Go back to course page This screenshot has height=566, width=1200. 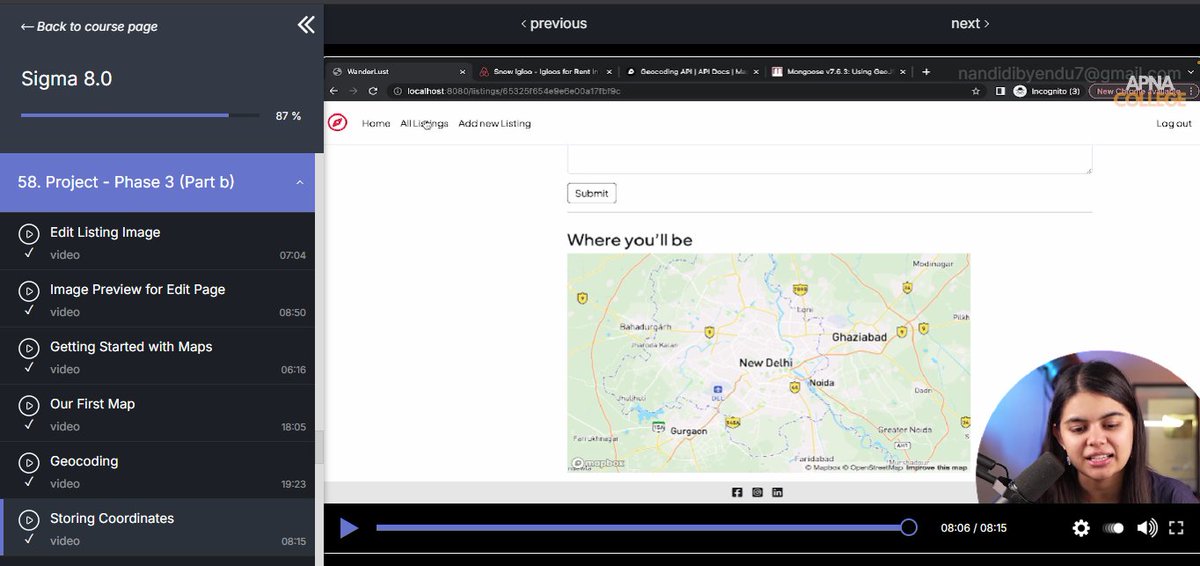pos(89,27)
